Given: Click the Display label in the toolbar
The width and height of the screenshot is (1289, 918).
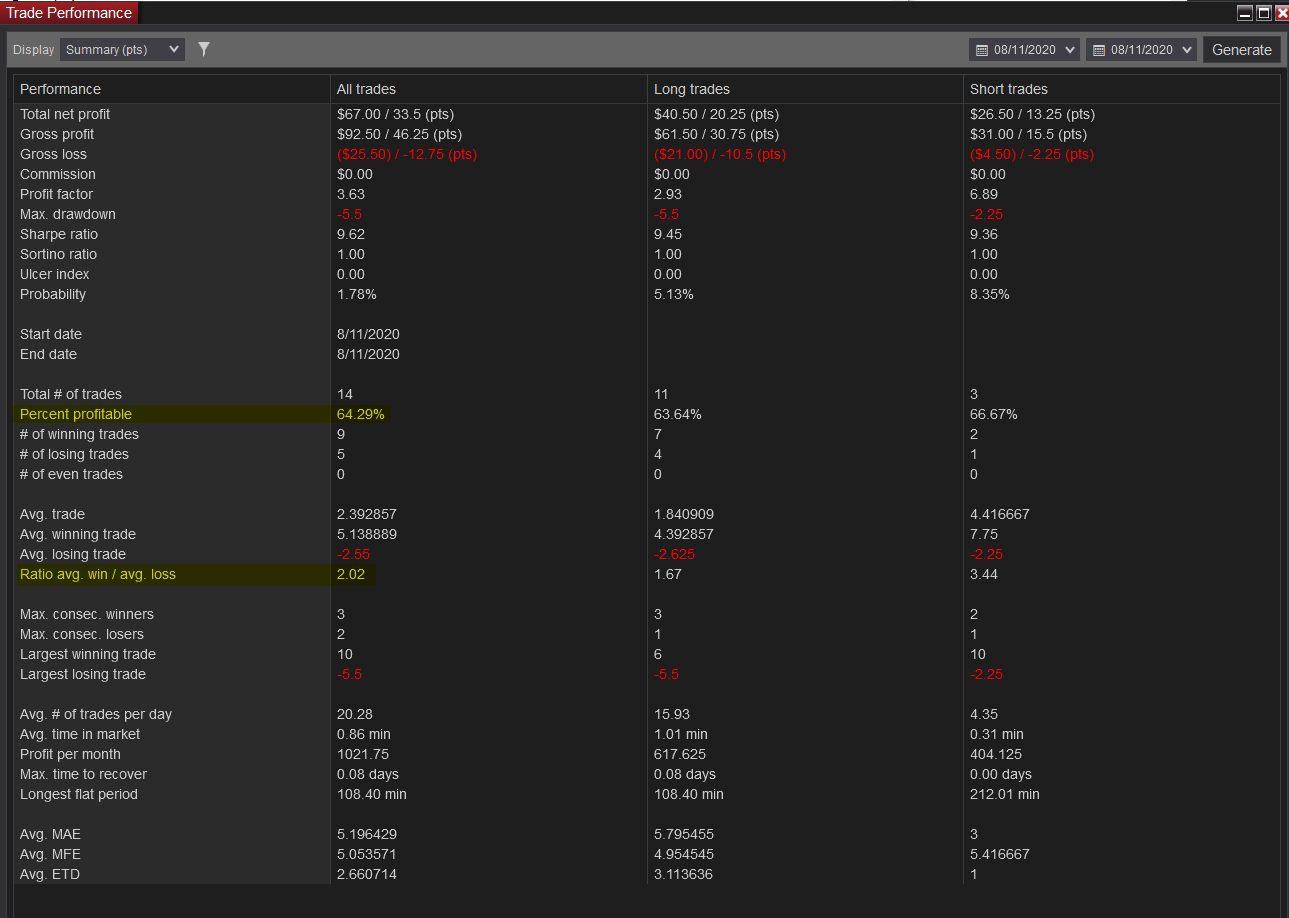Looking at the screenshot, I should pos(34,49).
